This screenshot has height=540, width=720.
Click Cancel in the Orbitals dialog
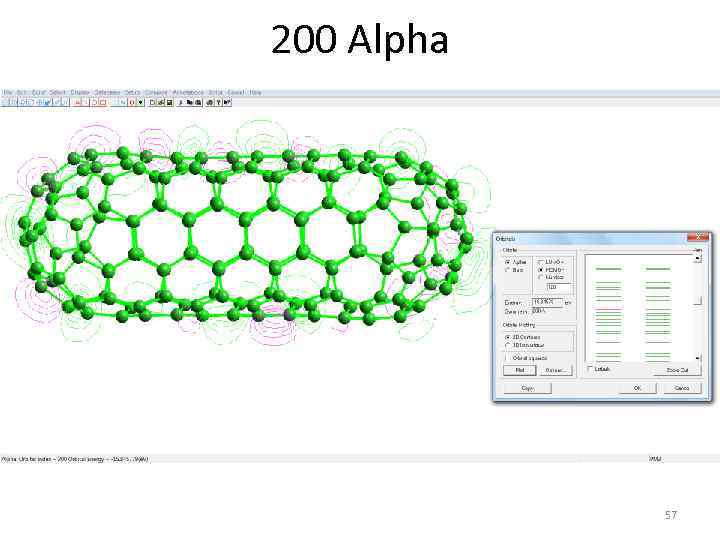click(x=682, y=388)
